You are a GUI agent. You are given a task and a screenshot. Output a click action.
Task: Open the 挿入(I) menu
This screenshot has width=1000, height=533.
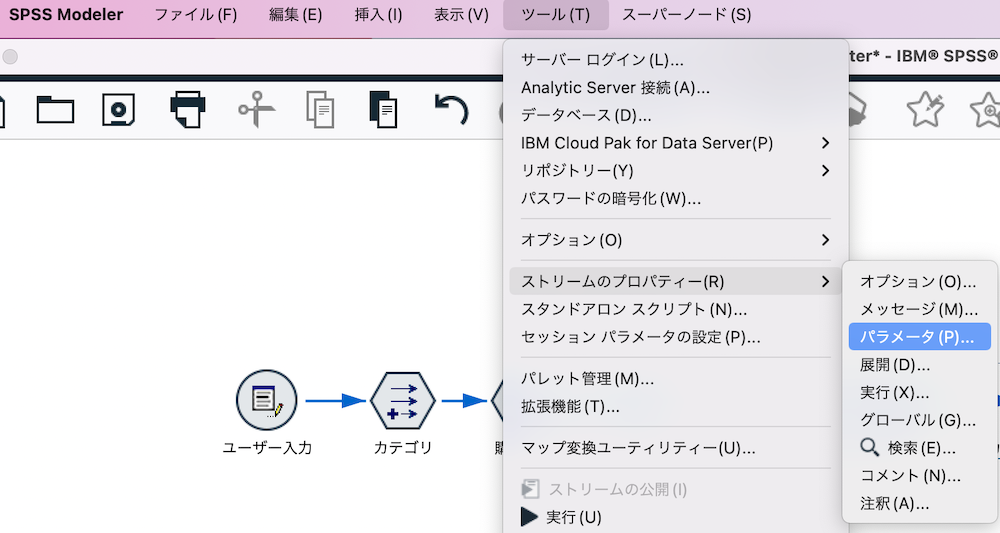pyautogui.click(x=378, y=15)
